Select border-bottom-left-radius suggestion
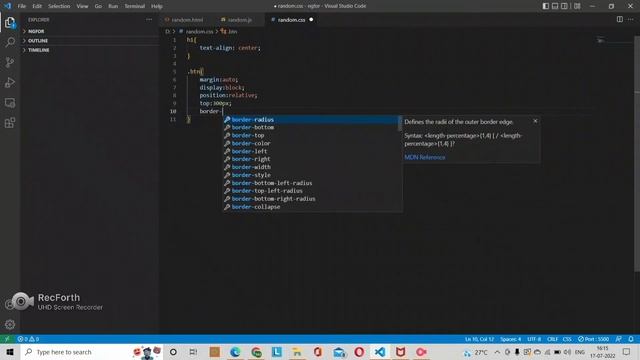 click(311, 183)
